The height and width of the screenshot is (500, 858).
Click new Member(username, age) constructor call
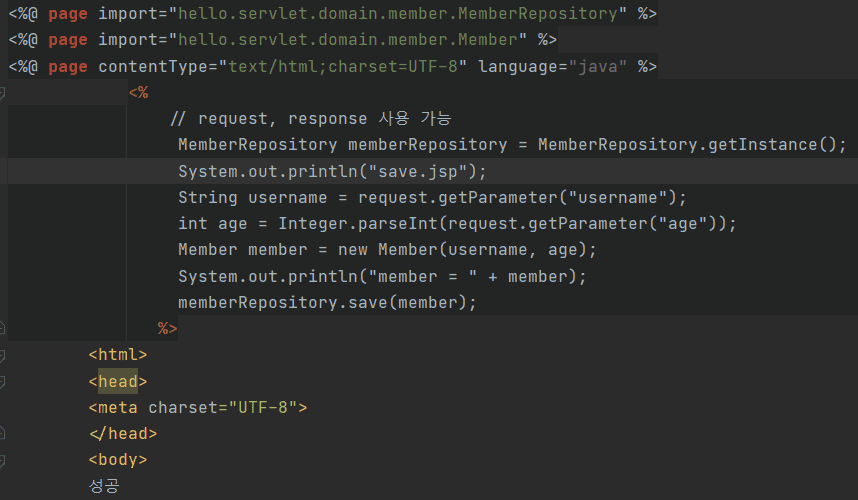462,250
